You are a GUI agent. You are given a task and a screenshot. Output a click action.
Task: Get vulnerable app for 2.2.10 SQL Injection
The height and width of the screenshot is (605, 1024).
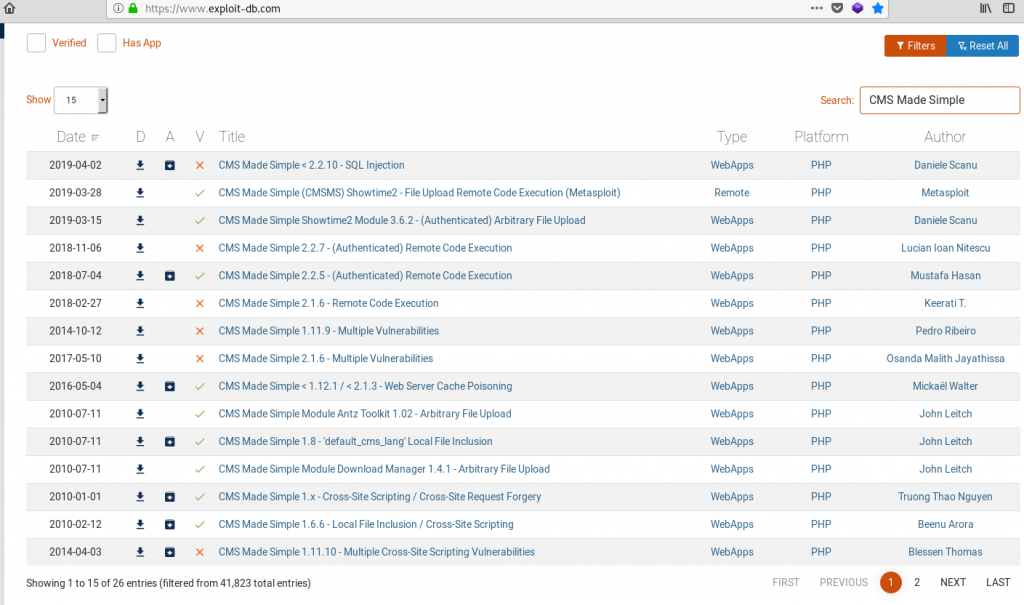[x=170, y=165]
